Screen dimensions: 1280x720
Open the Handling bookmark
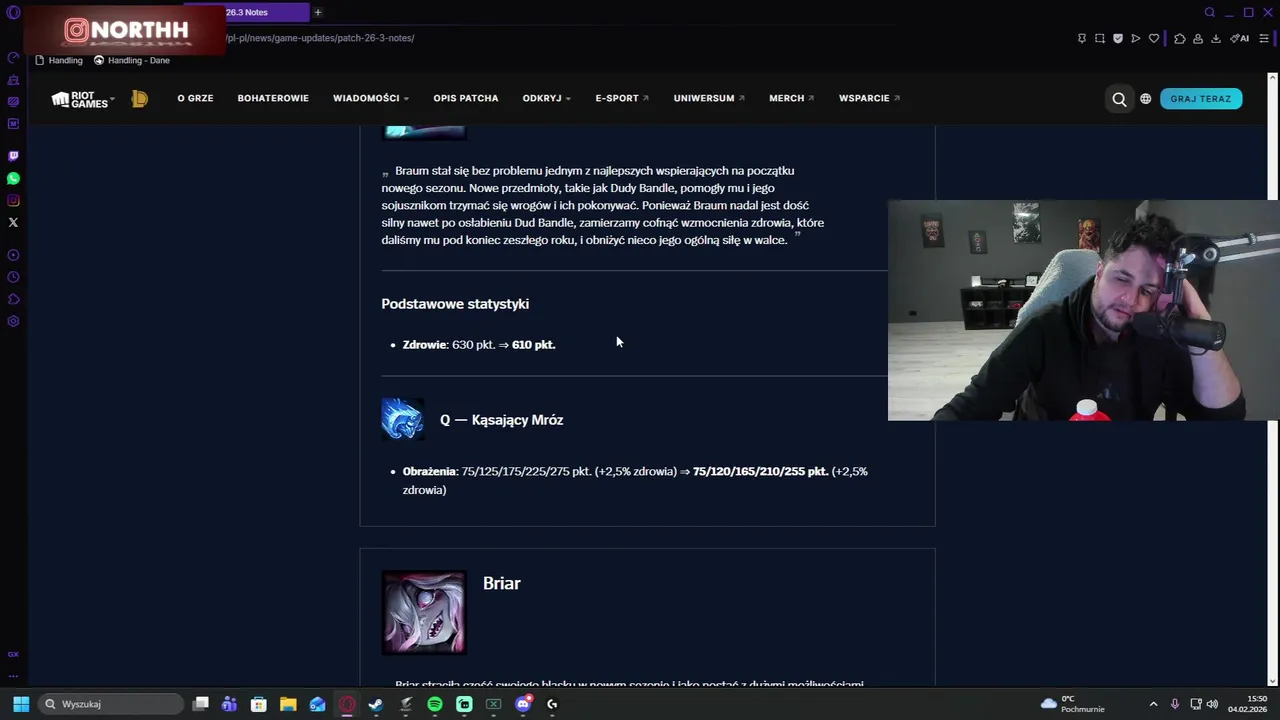[59, 60]
